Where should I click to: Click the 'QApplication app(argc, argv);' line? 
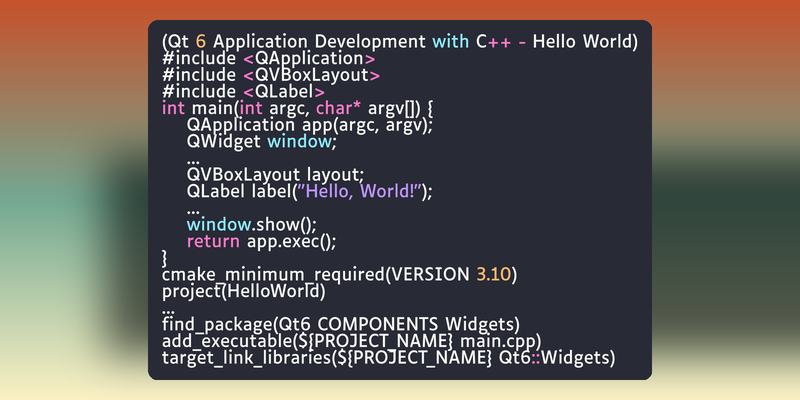pyautogui.click(x=310, y=125)
